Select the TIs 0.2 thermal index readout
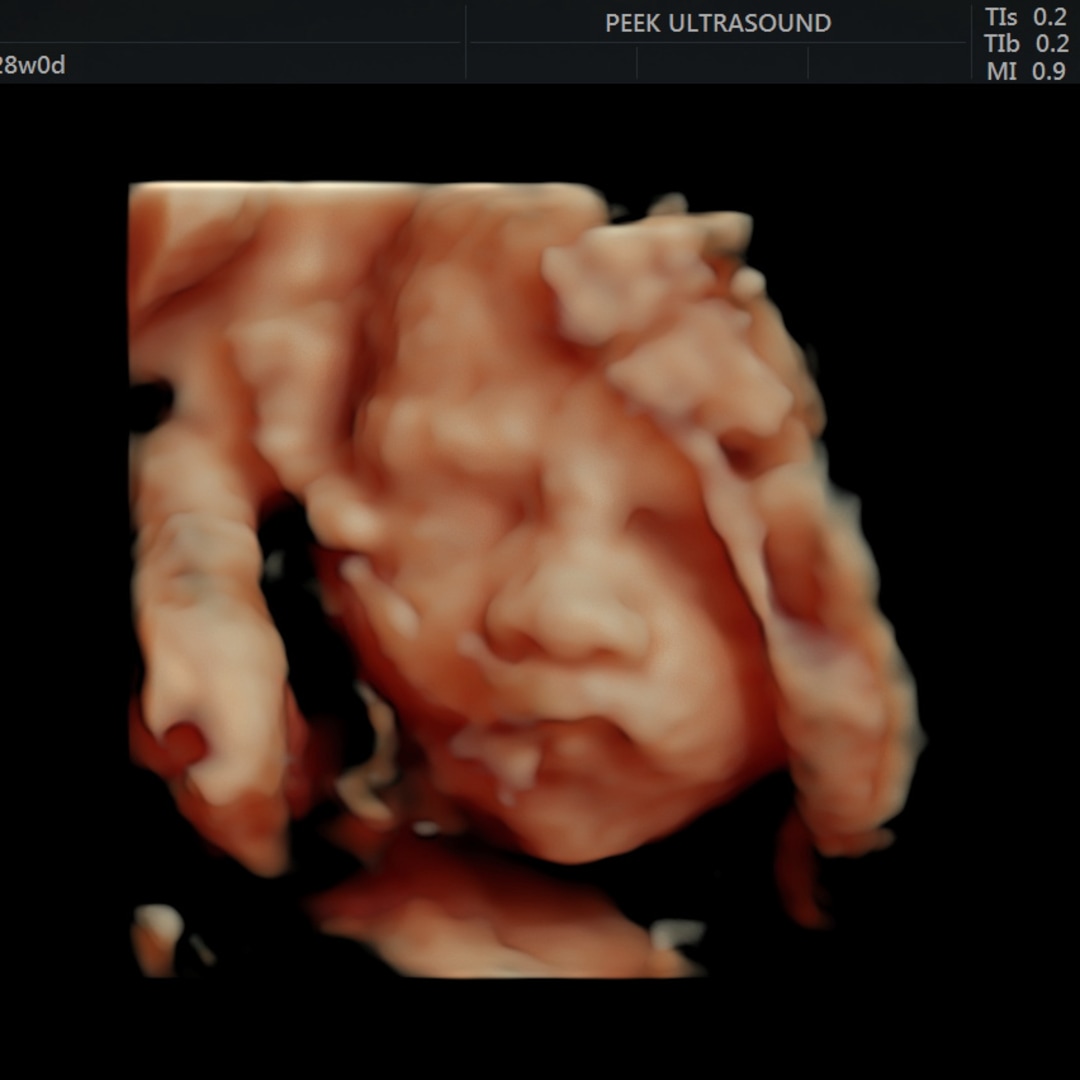1080x1080 pixels. (x=1025, y=17)
